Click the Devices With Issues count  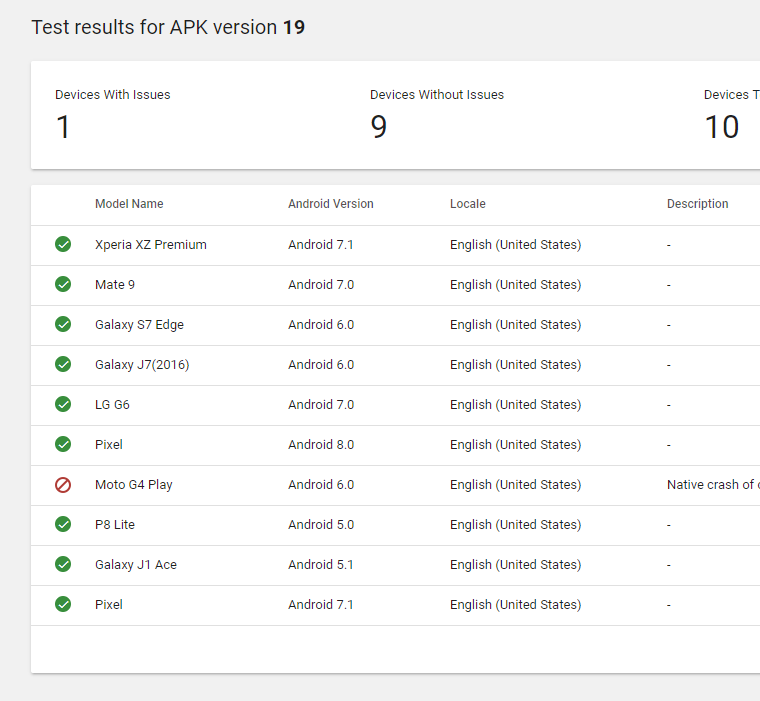tap(63, 127)
